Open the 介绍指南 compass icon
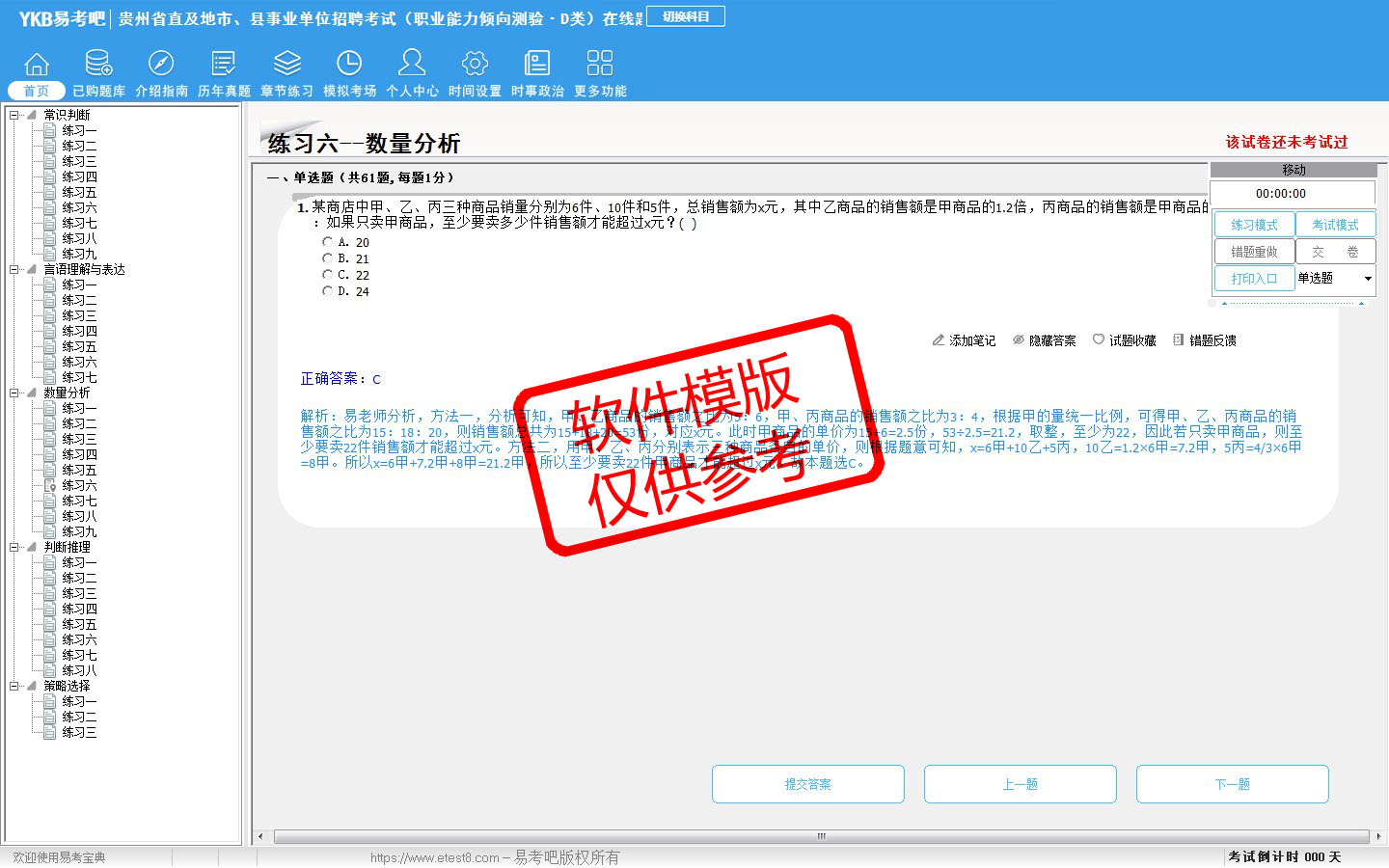The width and height of the screenshot is (1389, 868). point(161,65)
